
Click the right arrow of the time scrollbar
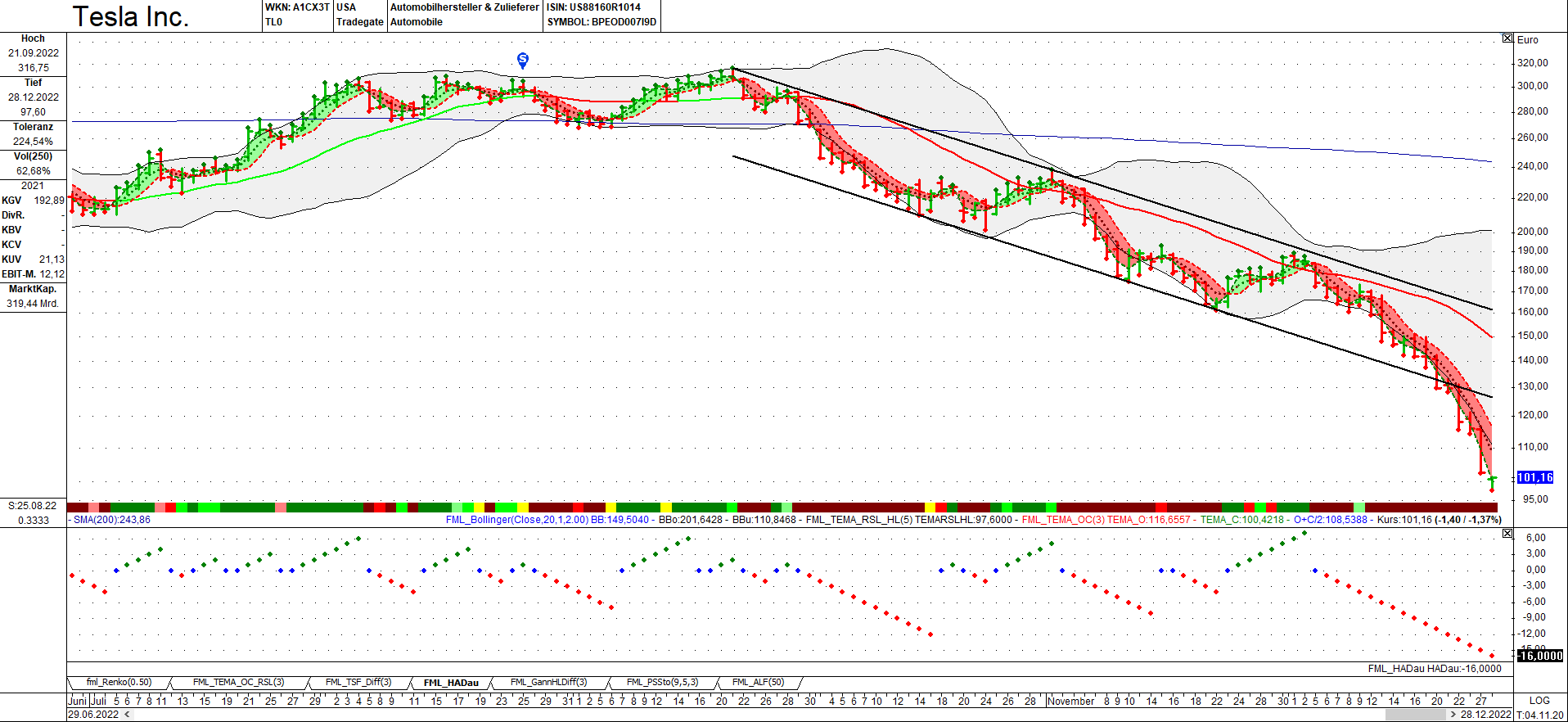(1453, 715)
